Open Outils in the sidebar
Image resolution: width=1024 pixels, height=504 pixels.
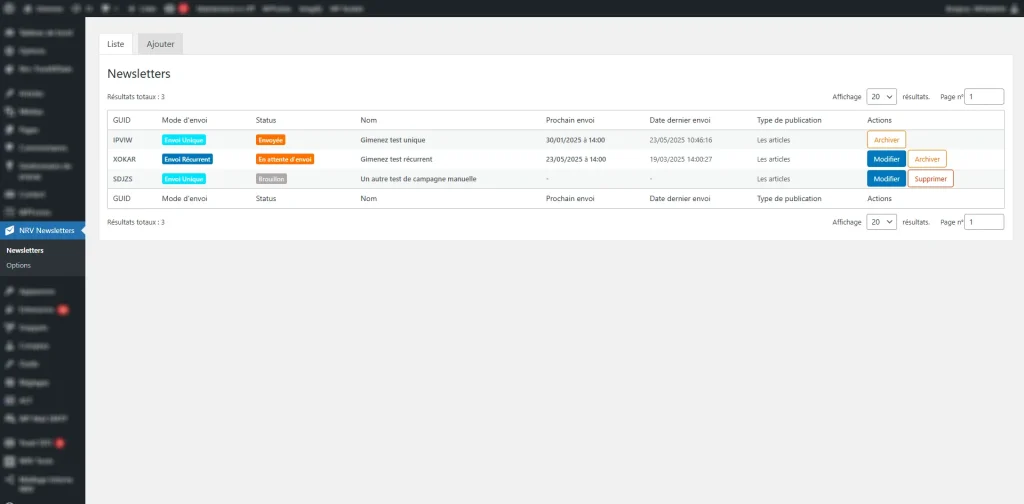(x=42, y=364)
